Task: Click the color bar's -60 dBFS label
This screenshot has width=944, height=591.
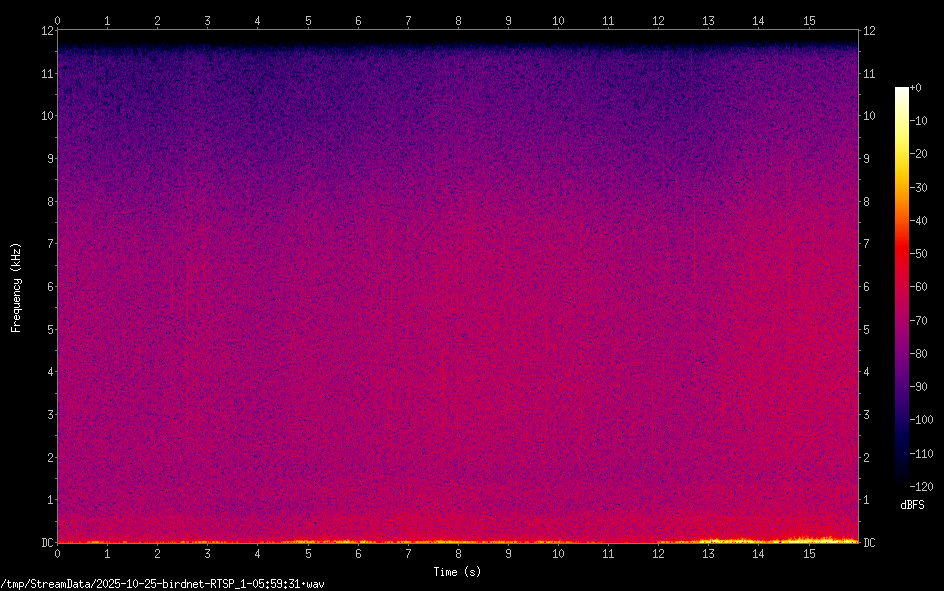Action: [x=916, y=285]
